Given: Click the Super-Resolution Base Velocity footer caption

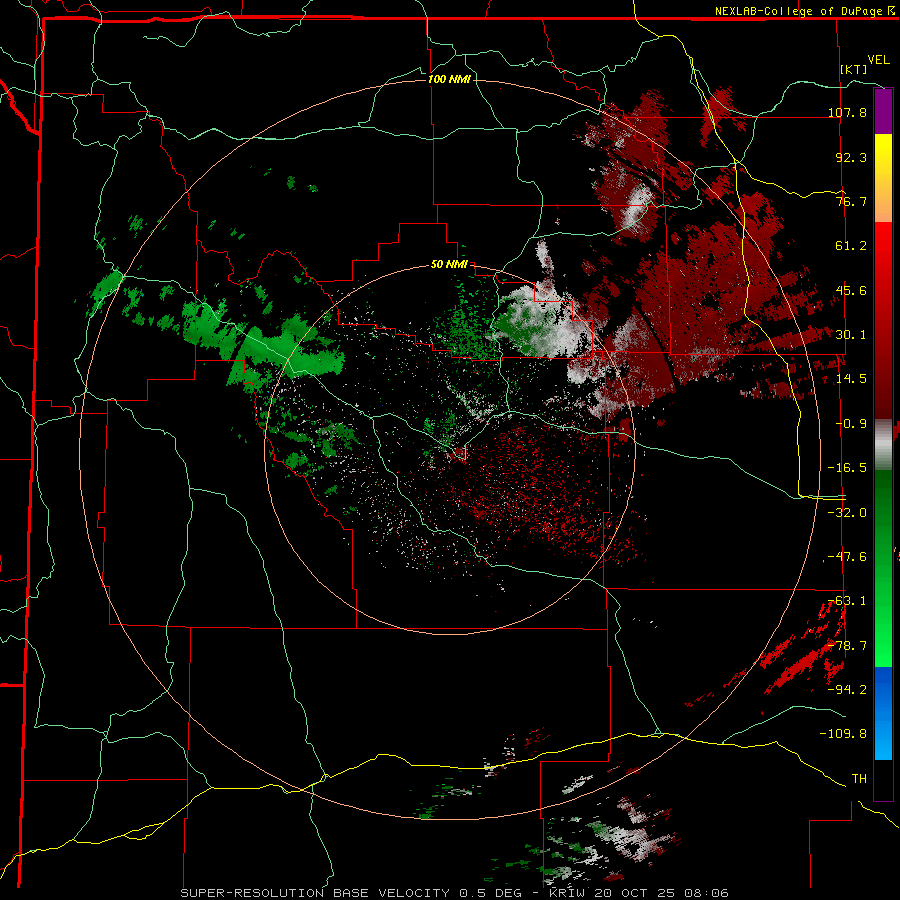Looking at the screenshot, I should pos(455,893).
